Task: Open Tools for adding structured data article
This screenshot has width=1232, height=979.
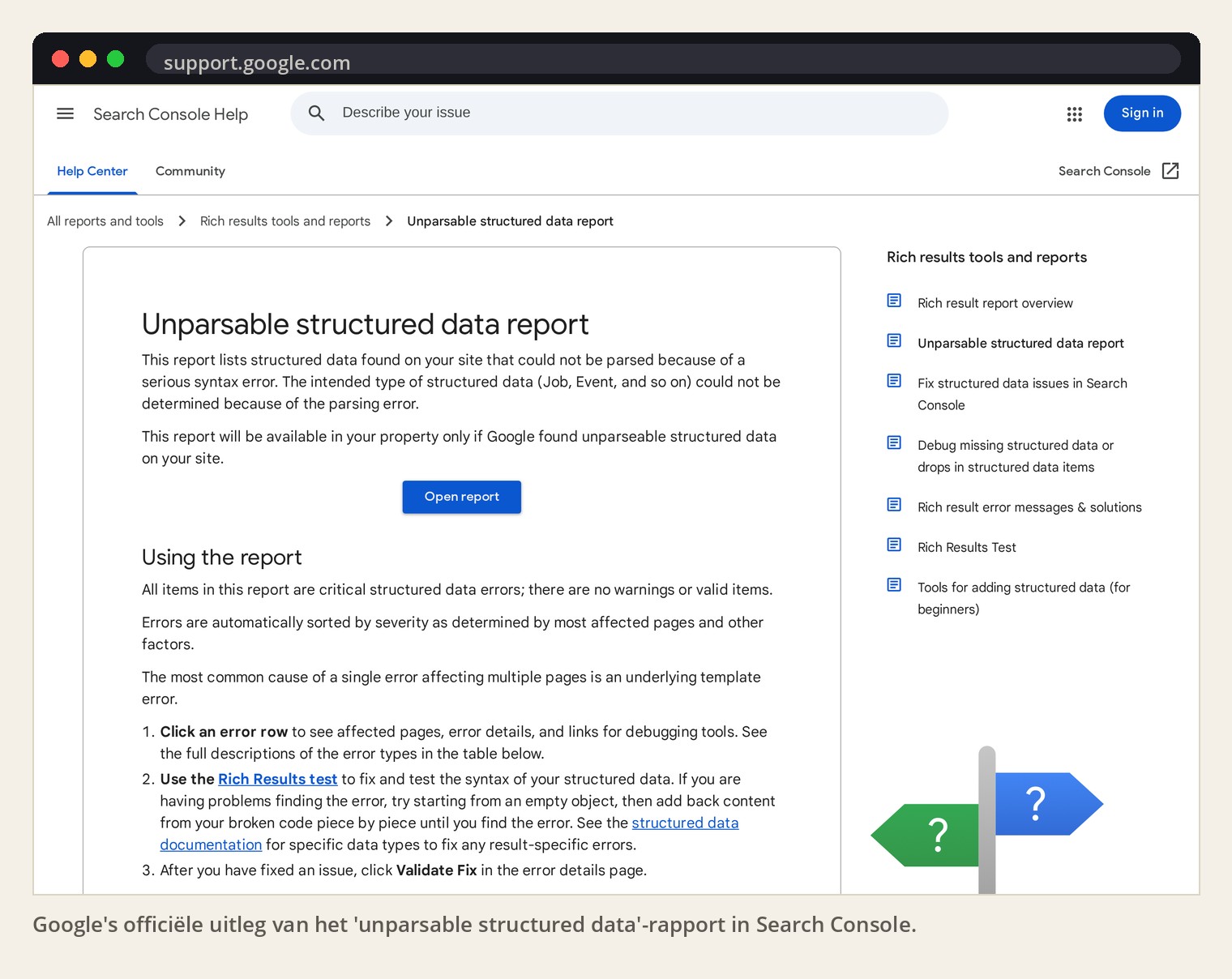Action: point(1024,598)
